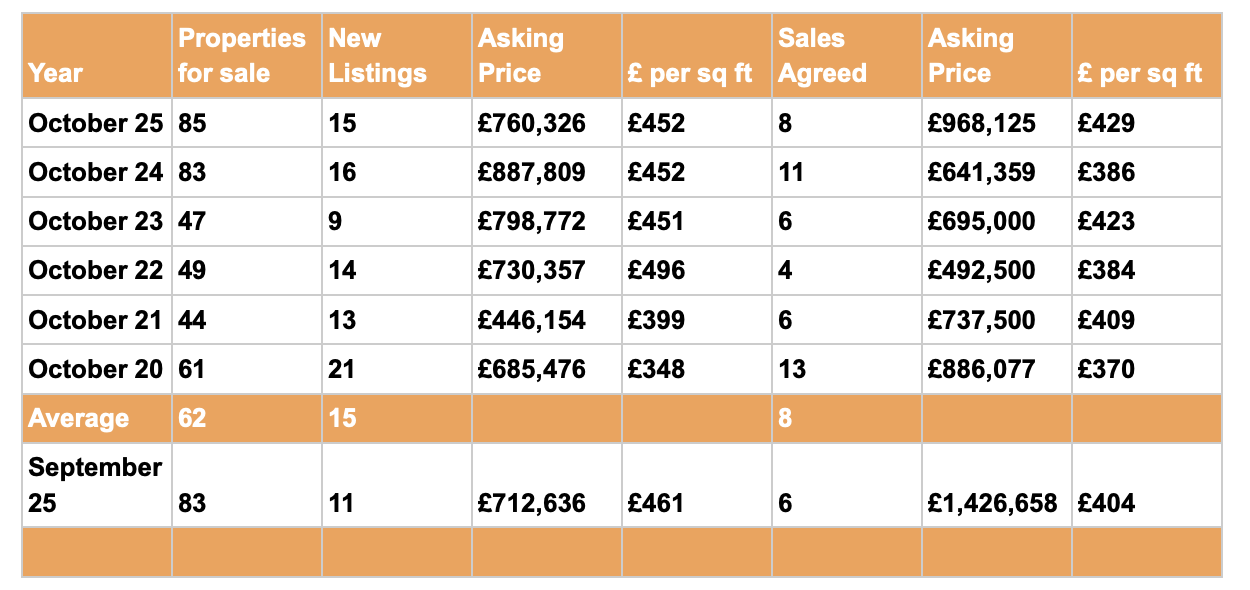The width and height of the screenshot is (1250, 590).
Task: Click the October 25 row label
Action: pyautogui.click(x=96, y=123)
